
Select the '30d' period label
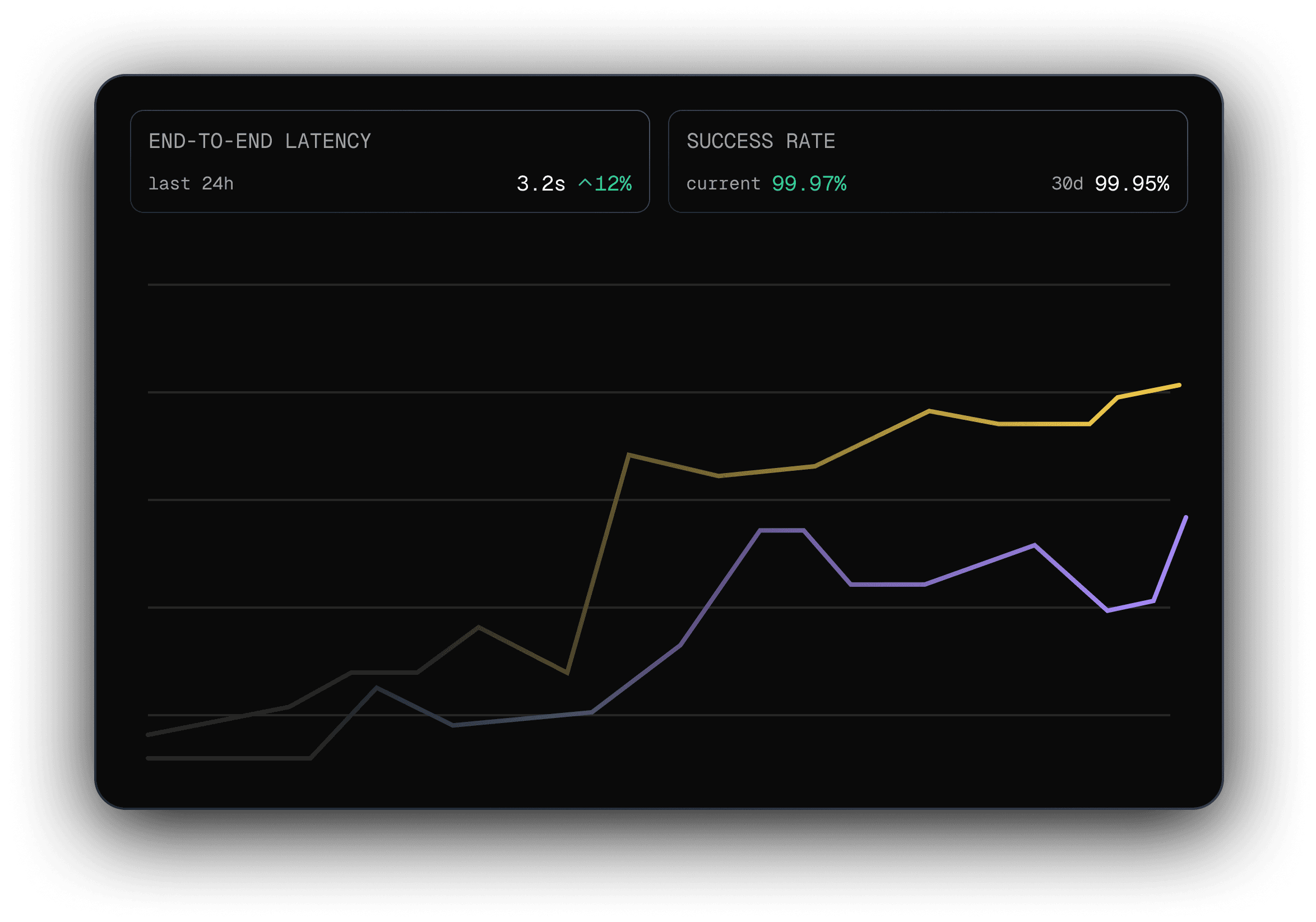click(x=1067, y=184)
